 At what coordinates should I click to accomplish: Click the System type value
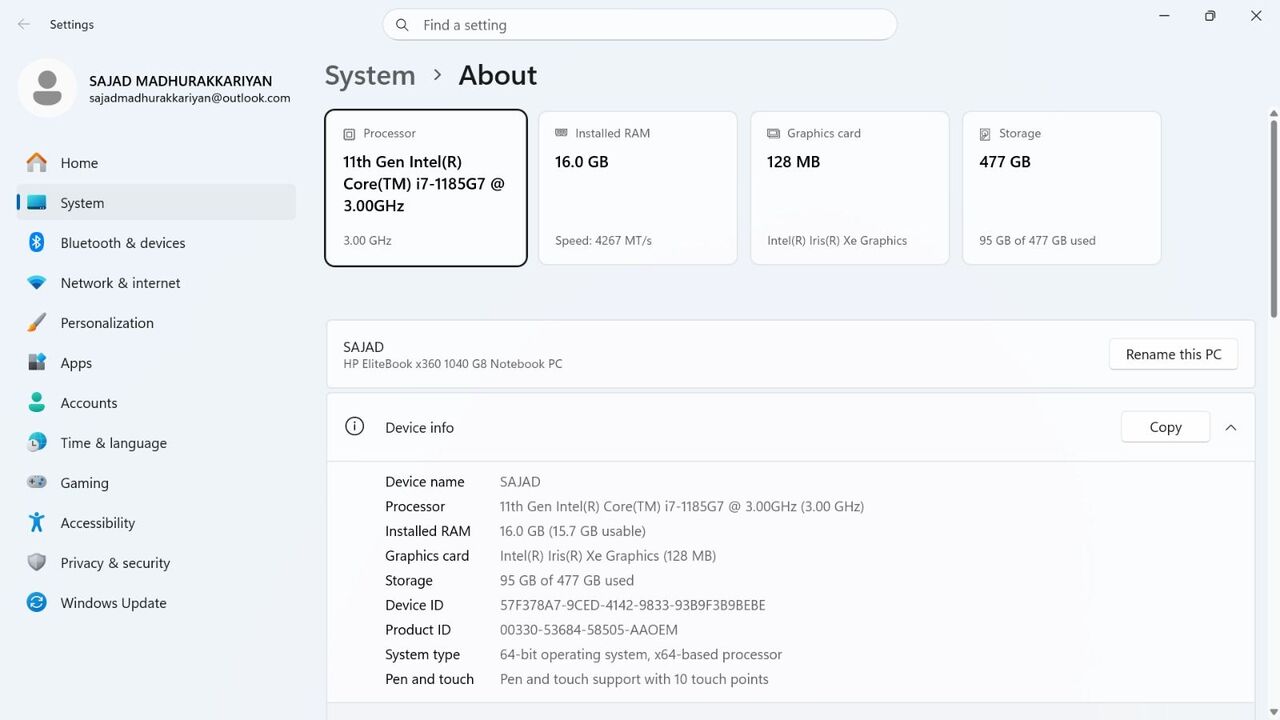[x=641, y=655]
